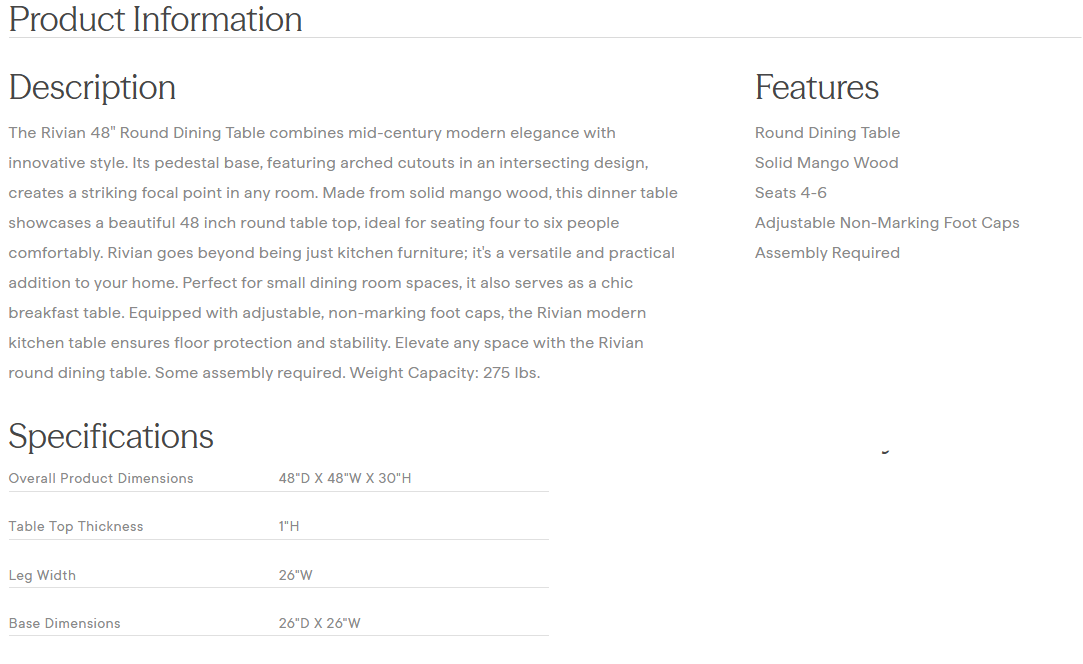Click the Base Dimensions label
The image size is (1083, 664).
coord(64,624)
